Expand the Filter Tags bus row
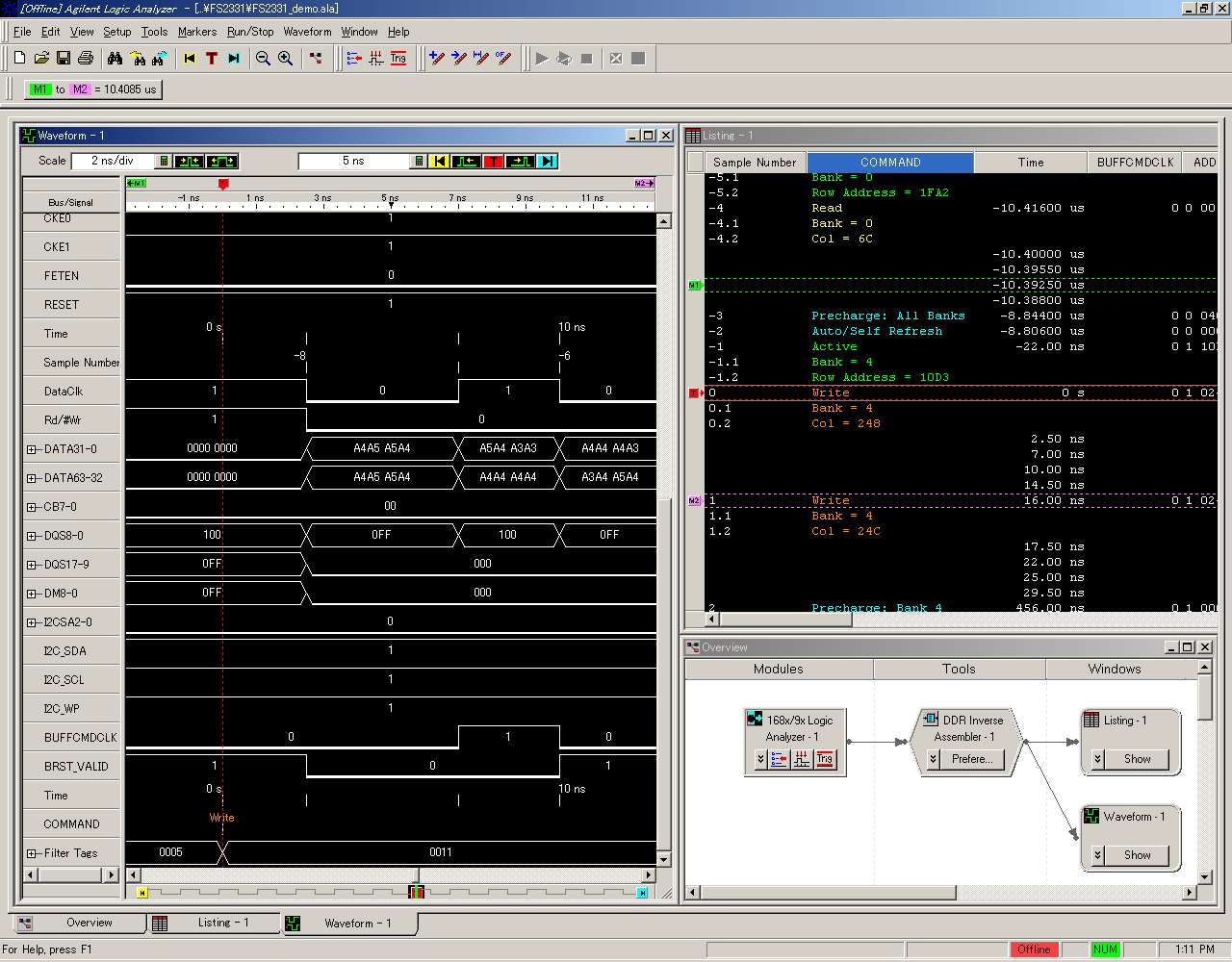Viewport: 1232px width, 962px height. (x=32, y=853)
